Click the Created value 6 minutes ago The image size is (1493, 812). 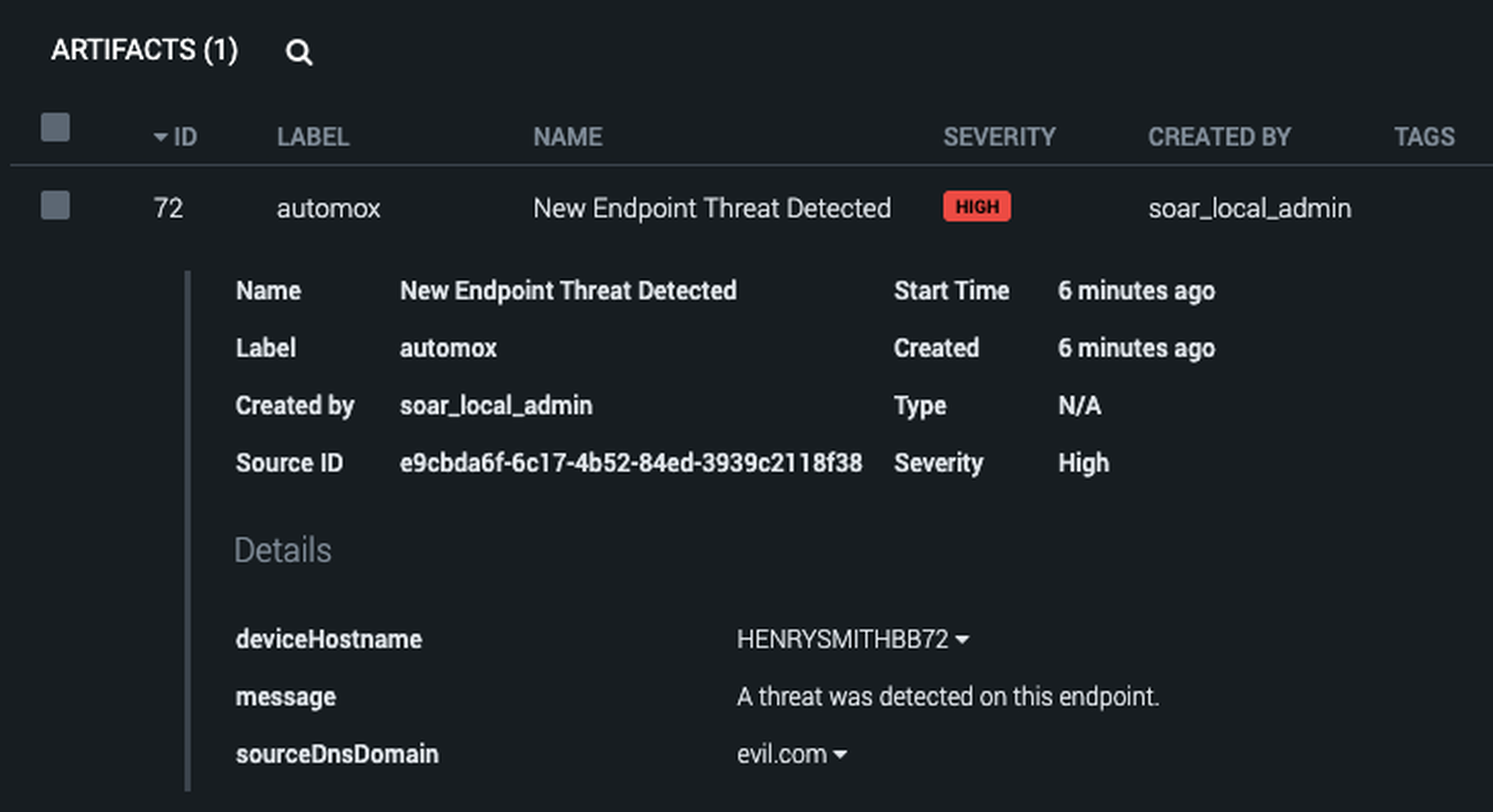(x=1136, y=348)
